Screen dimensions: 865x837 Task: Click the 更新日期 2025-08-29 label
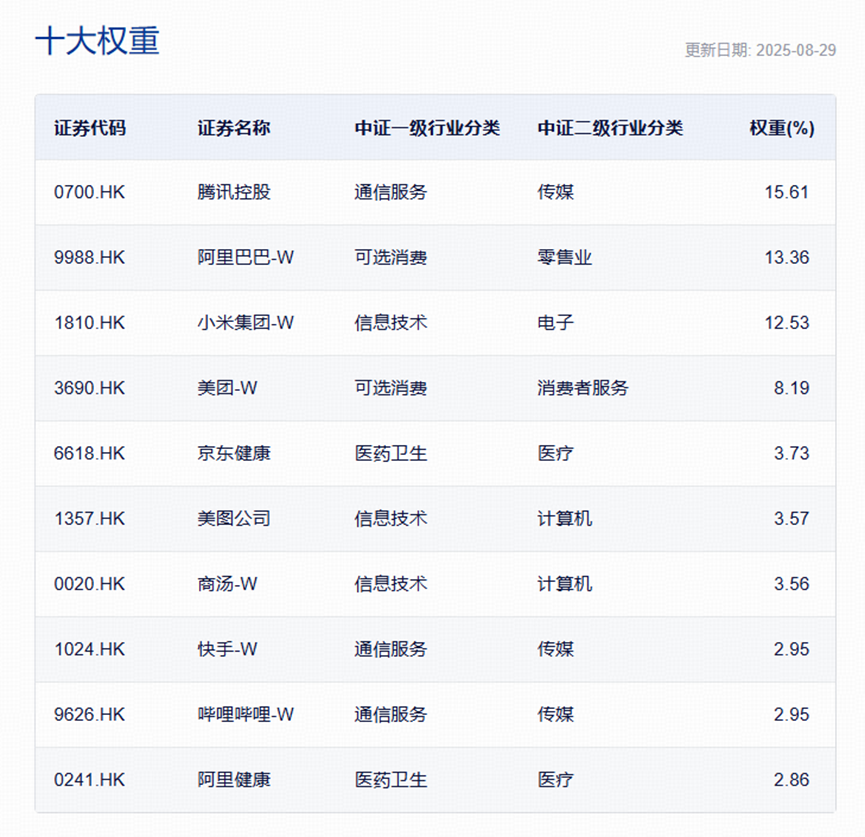tap(760, 50)
